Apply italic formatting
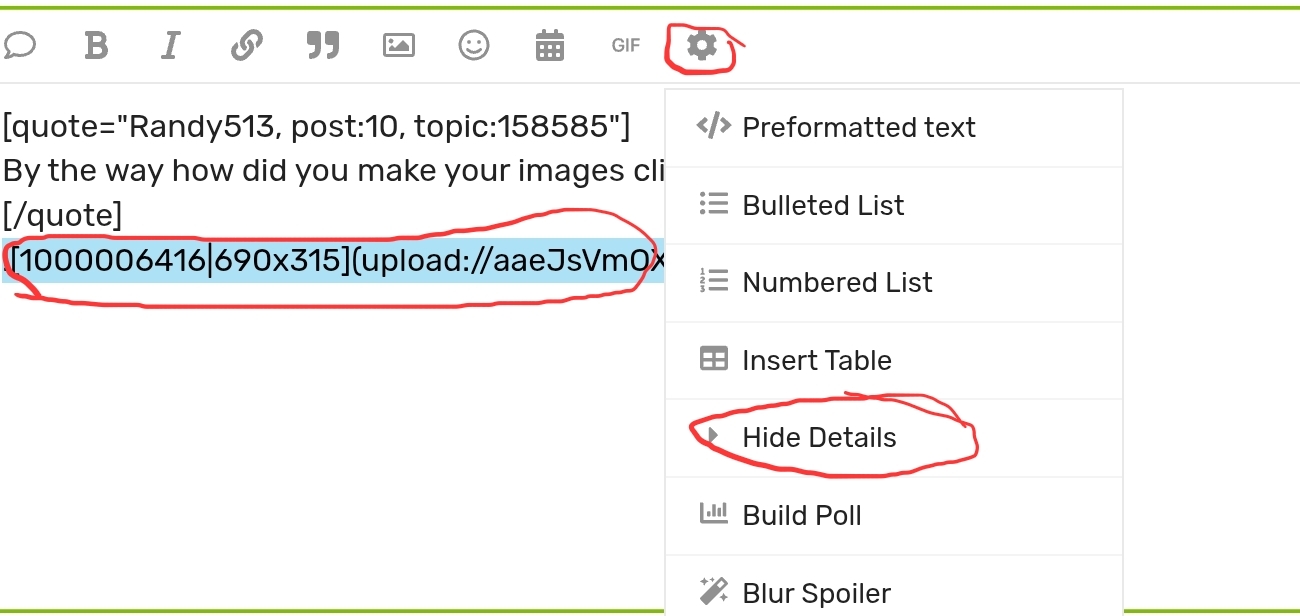The height and width of the screenshot is (616, 1300). (x=171, y=45)
